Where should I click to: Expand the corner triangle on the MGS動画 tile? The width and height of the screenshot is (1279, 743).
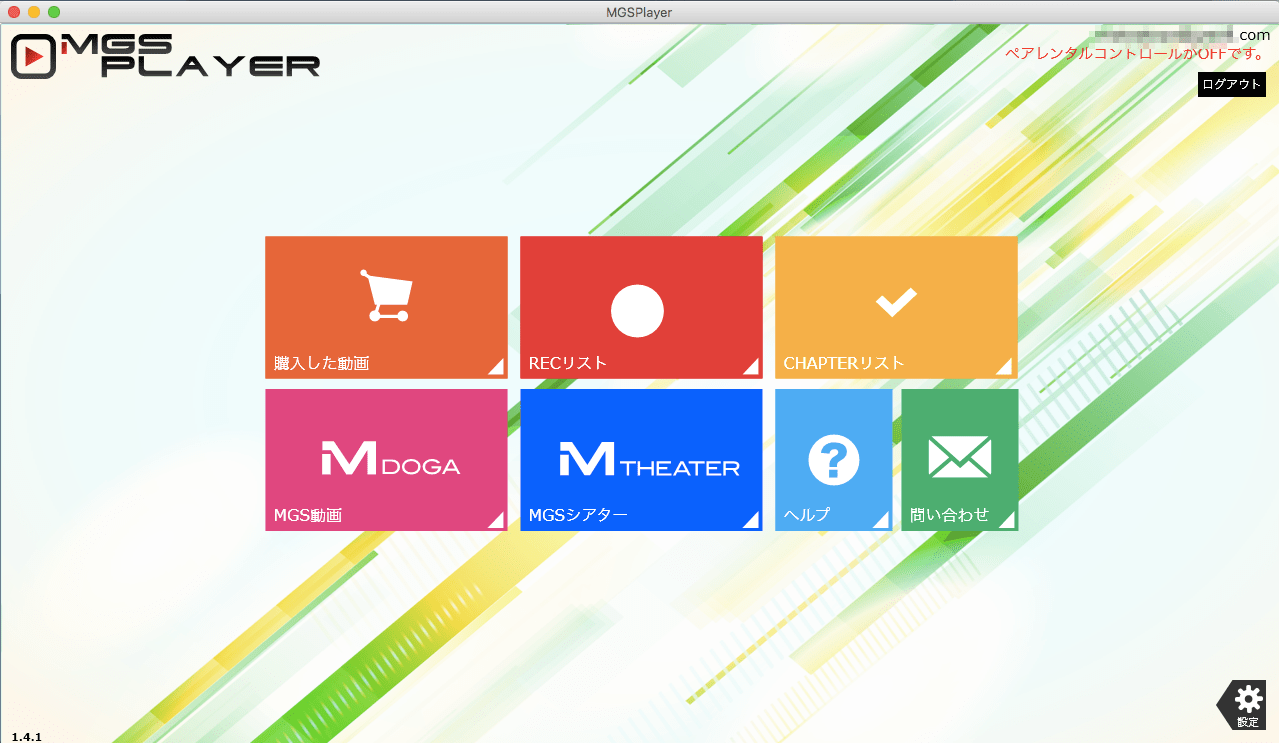pyautogui.click(x=495, y=518)
